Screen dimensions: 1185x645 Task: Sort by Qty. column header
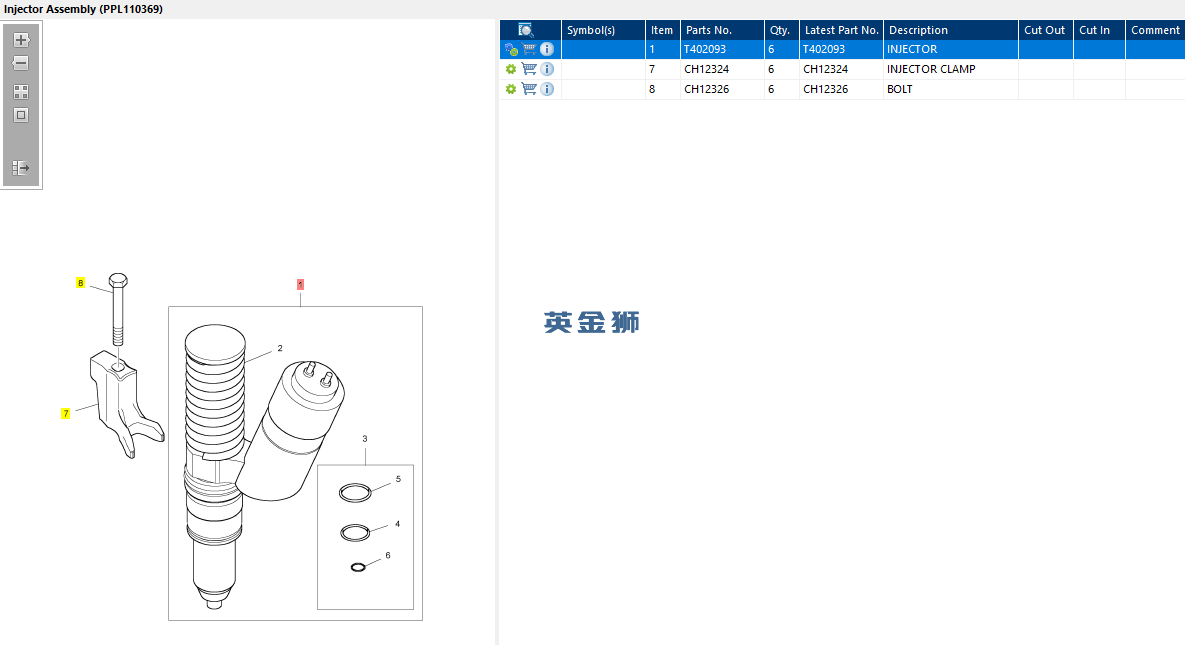[x=781, y=30]
